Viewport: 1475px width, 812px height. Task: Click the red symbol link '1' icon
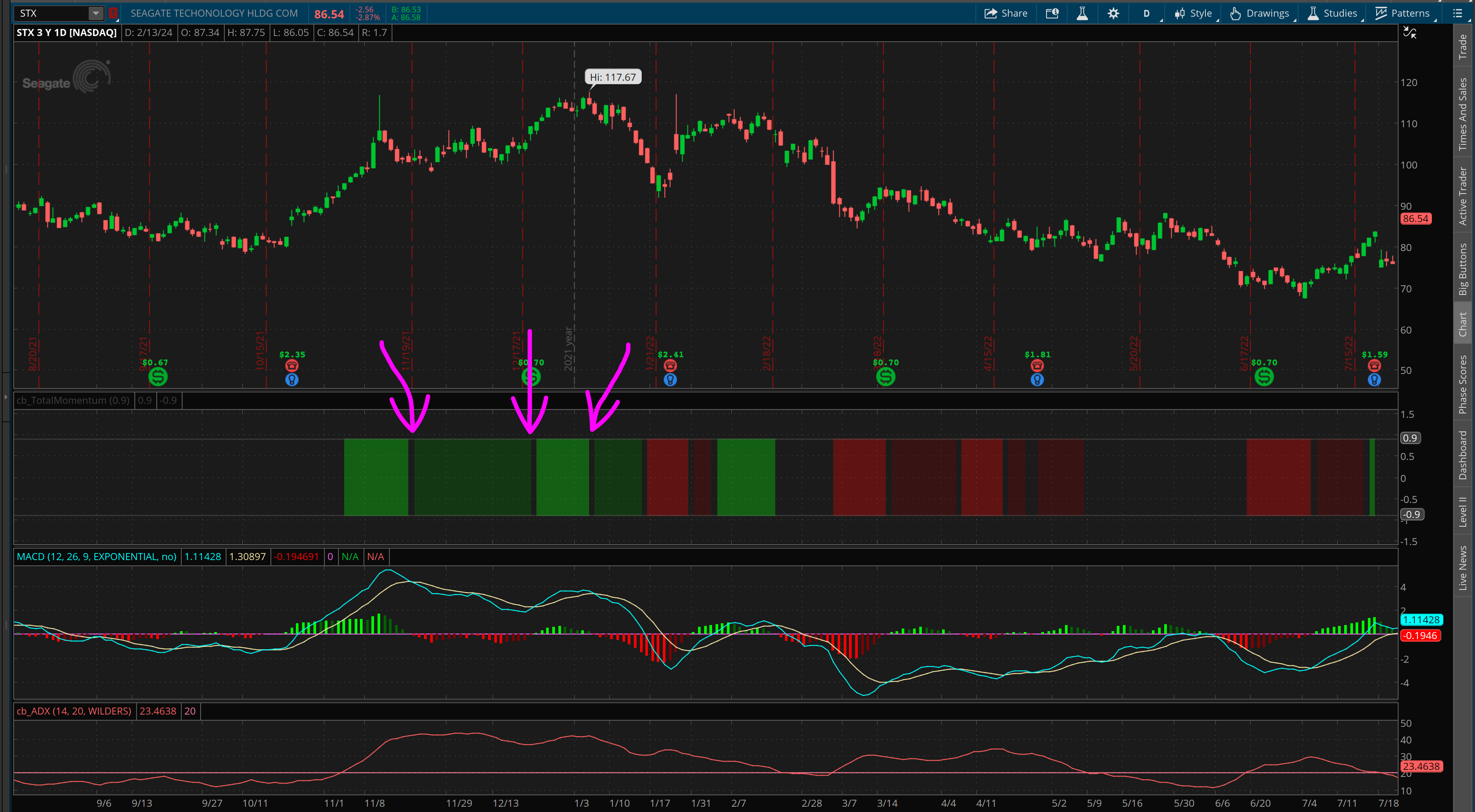coord(113,13)
